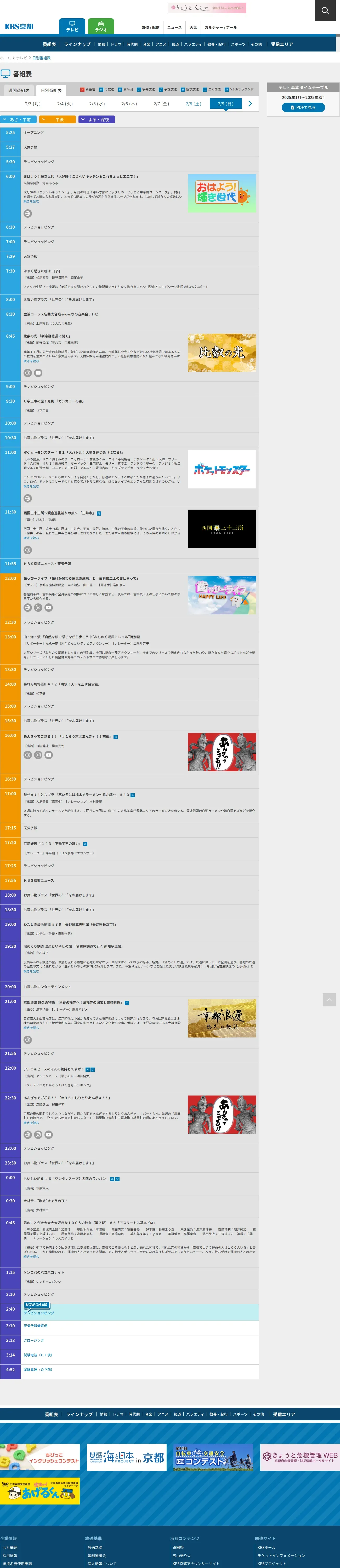The width and height of the screenshot is (340, 1568).
Task: Open website globe icon for 6:00 program
Action: point(27,214)
